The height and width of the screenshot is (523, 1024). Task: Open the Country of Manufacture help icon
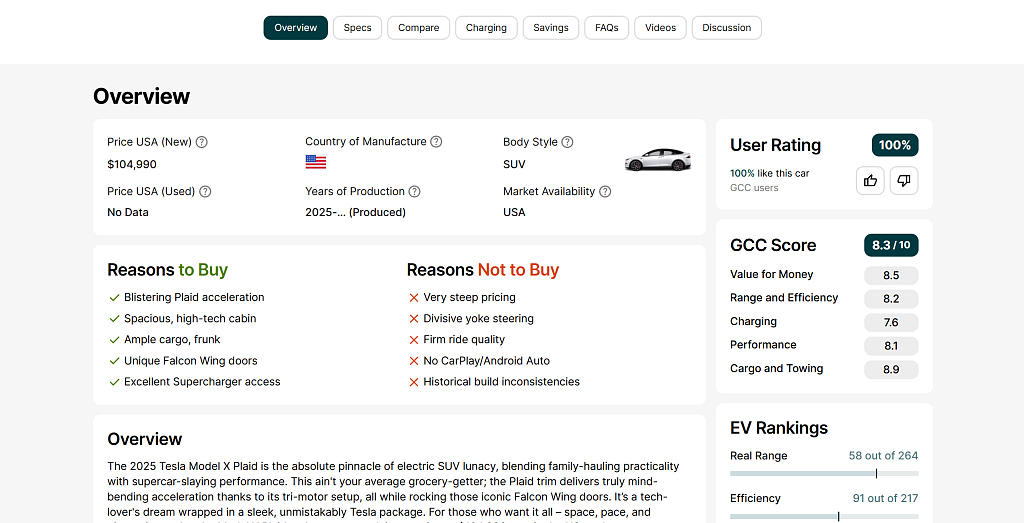pos(436,142)
